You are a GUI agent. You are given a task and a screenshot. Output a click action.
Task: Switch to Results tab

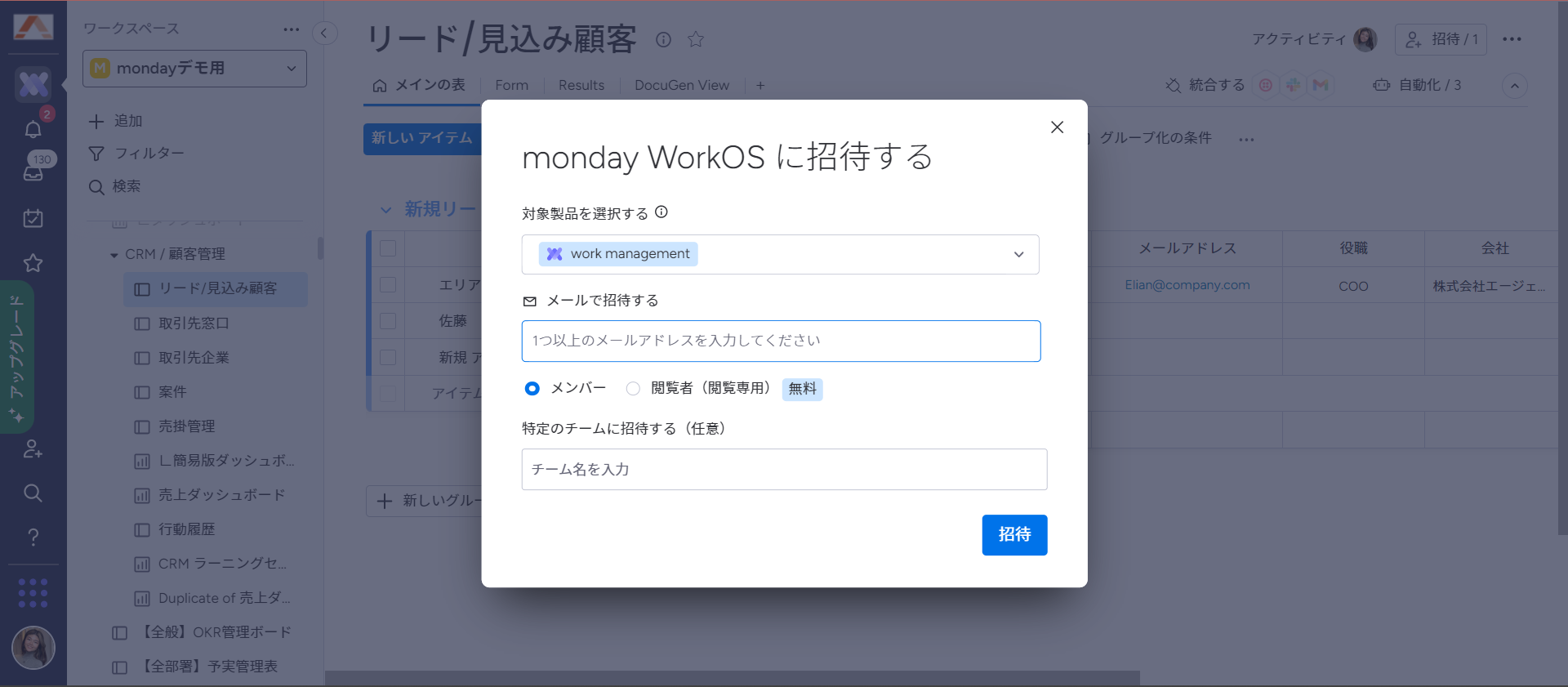[x=581, y=85]
